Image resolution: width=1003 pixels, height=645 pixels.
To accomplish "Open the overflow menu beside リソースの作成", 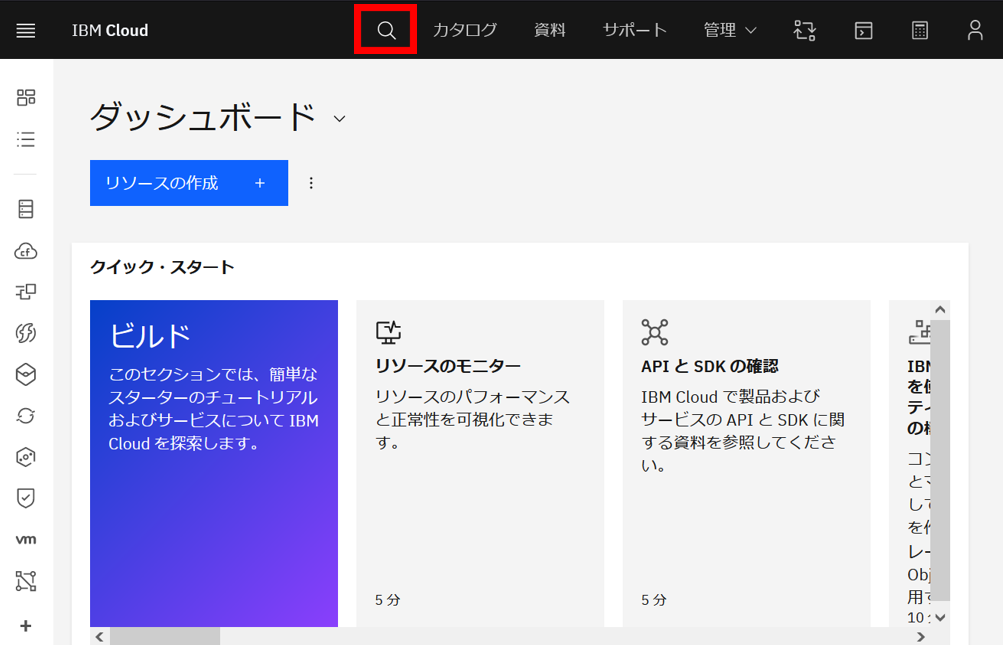I will [311, 182].
